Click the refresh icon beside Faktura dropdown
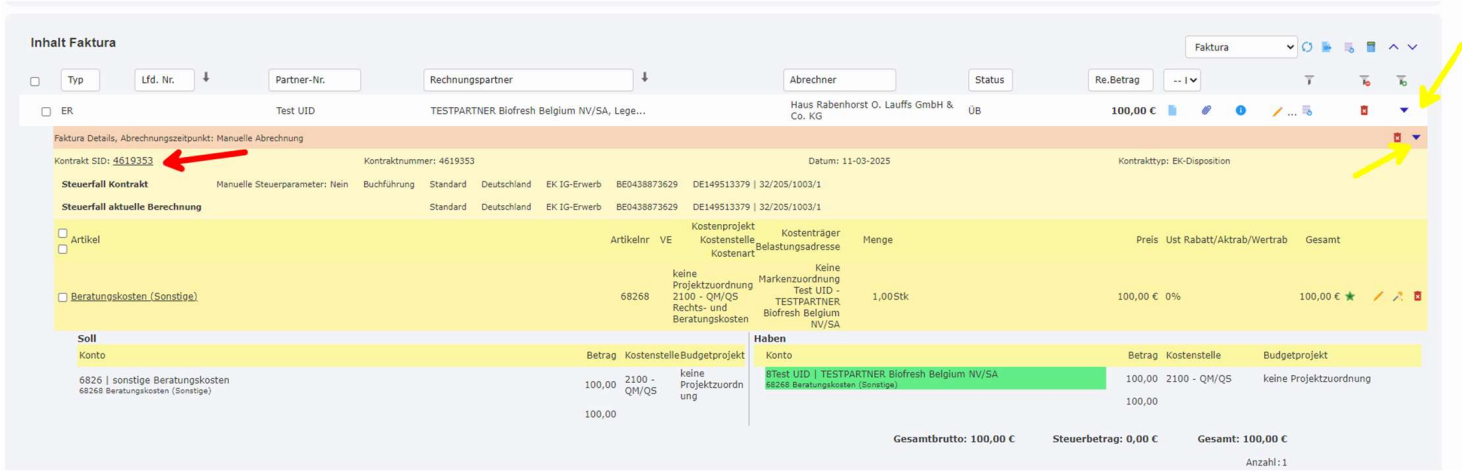 pos(1308,47)
